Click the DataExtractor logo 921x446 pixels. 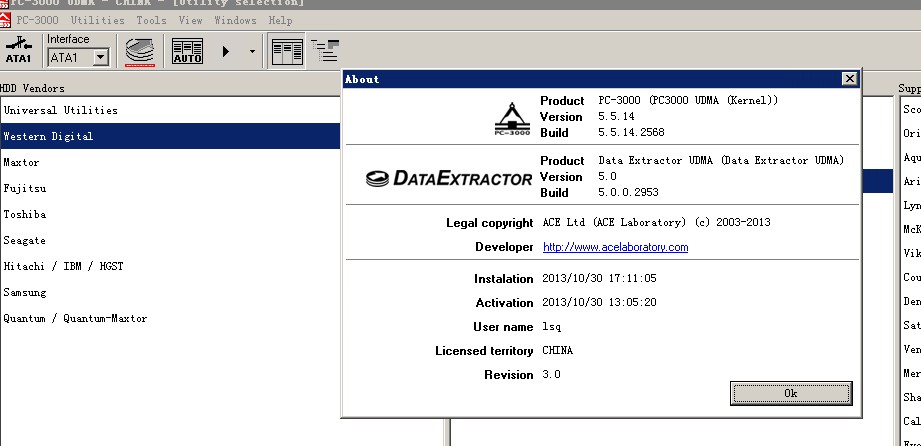tap(449, 177)
